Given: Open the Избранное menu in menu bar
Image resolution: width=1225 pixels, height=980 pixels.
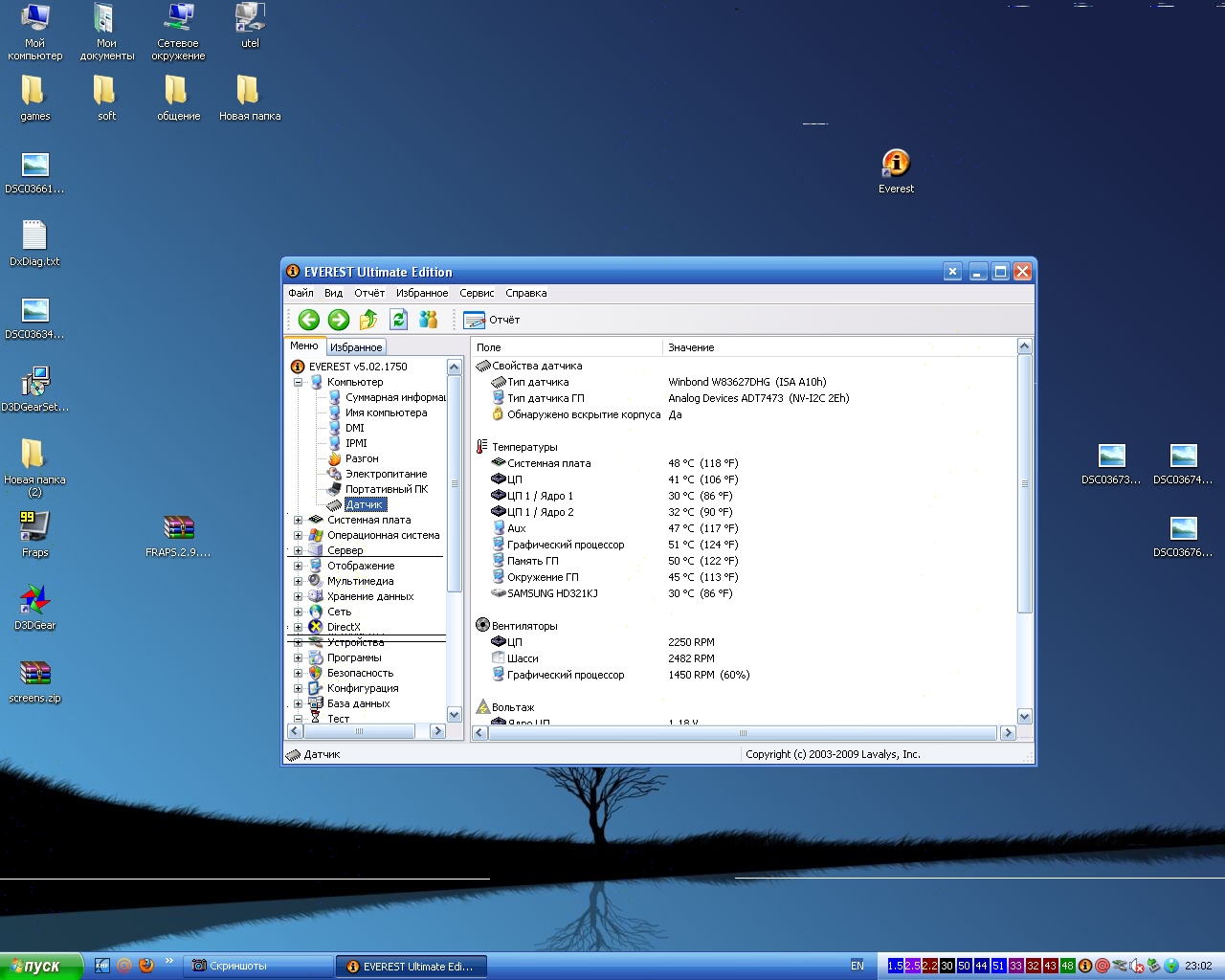Looking at the screenshot, I should (422, 293).
